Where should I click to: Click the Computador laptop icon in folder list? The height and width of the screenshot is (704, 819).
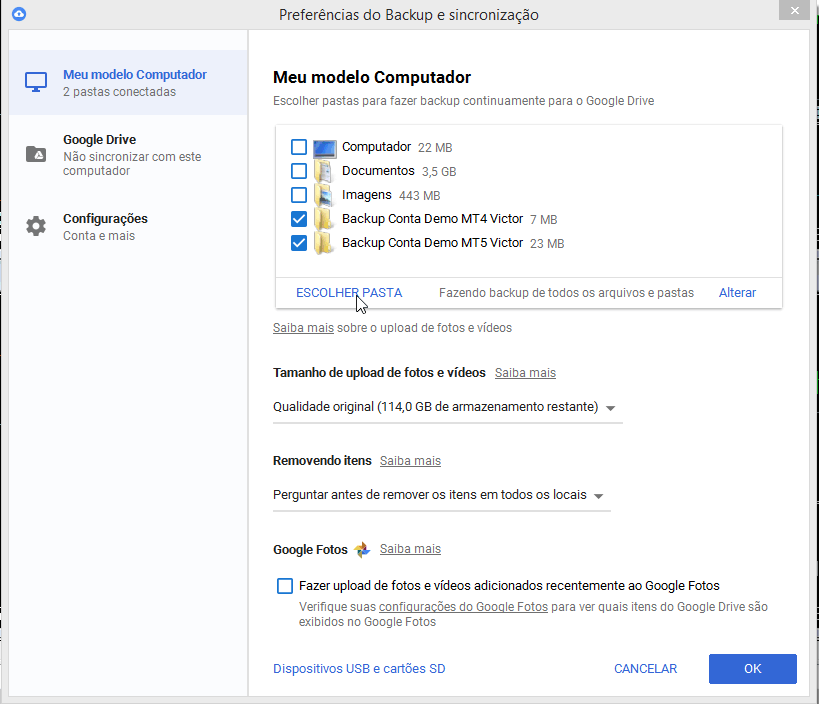pyautogui.click(x=324, y=148)
